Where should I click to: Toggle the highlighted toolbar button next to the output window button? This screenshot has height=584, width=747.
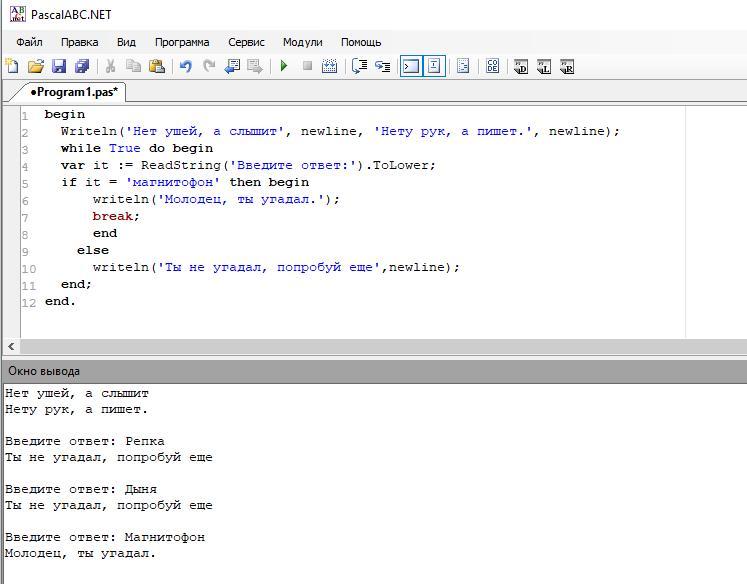(434, 67)
